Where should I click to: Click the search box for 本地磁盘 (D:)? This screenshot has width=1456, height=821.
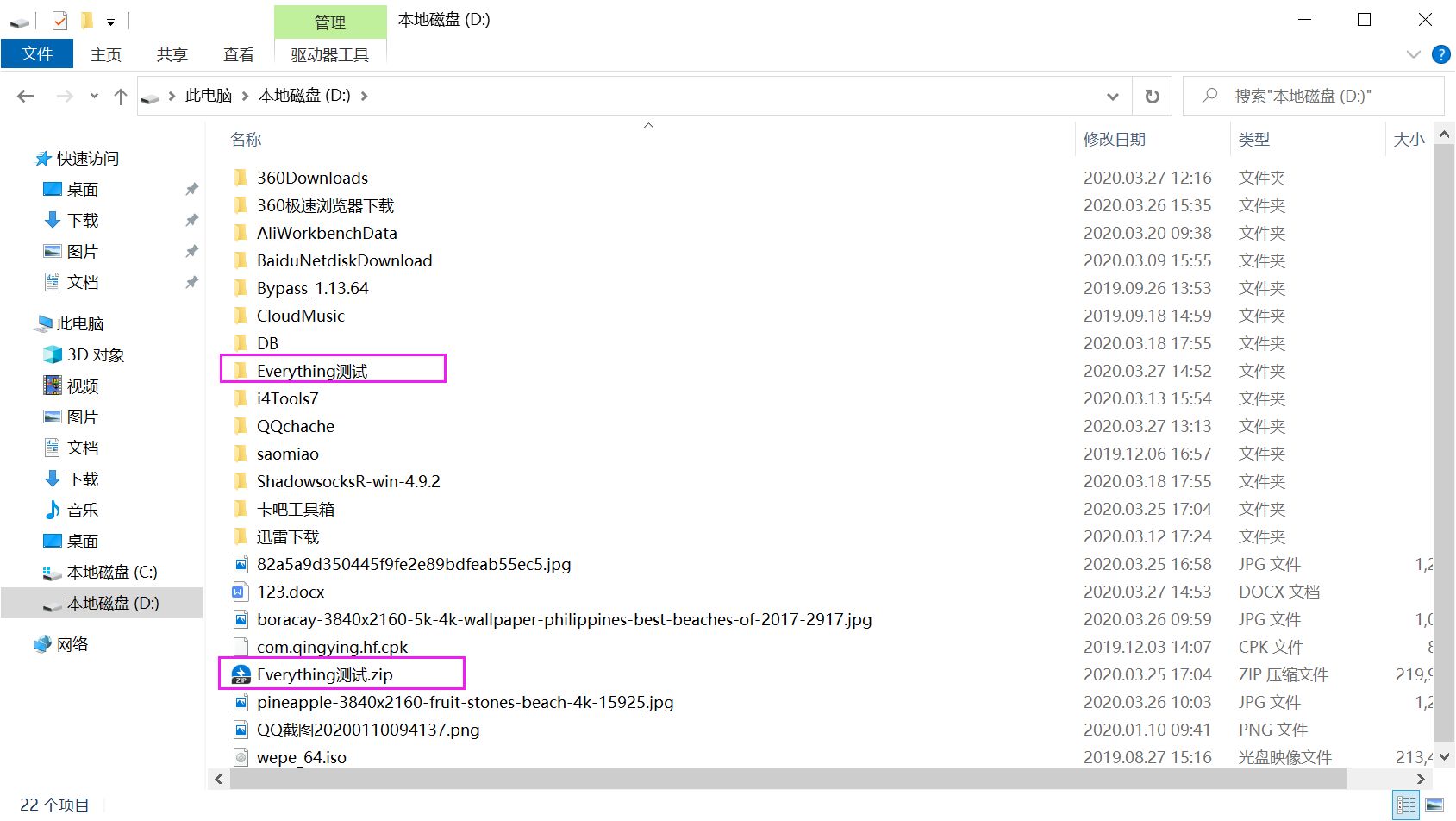[1314, 96]
